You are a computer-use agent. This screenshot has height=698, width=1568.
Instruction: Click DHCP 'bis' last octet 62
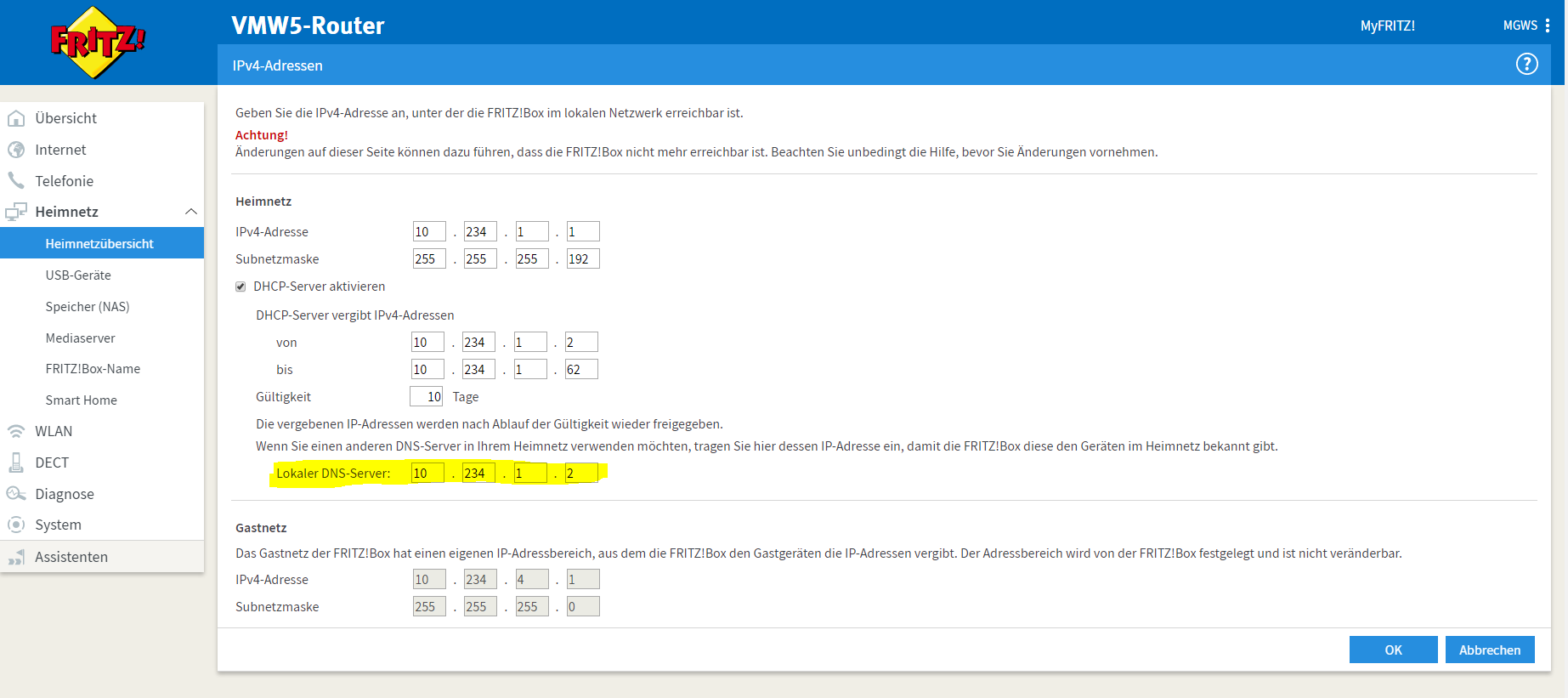tap(581, 369)
